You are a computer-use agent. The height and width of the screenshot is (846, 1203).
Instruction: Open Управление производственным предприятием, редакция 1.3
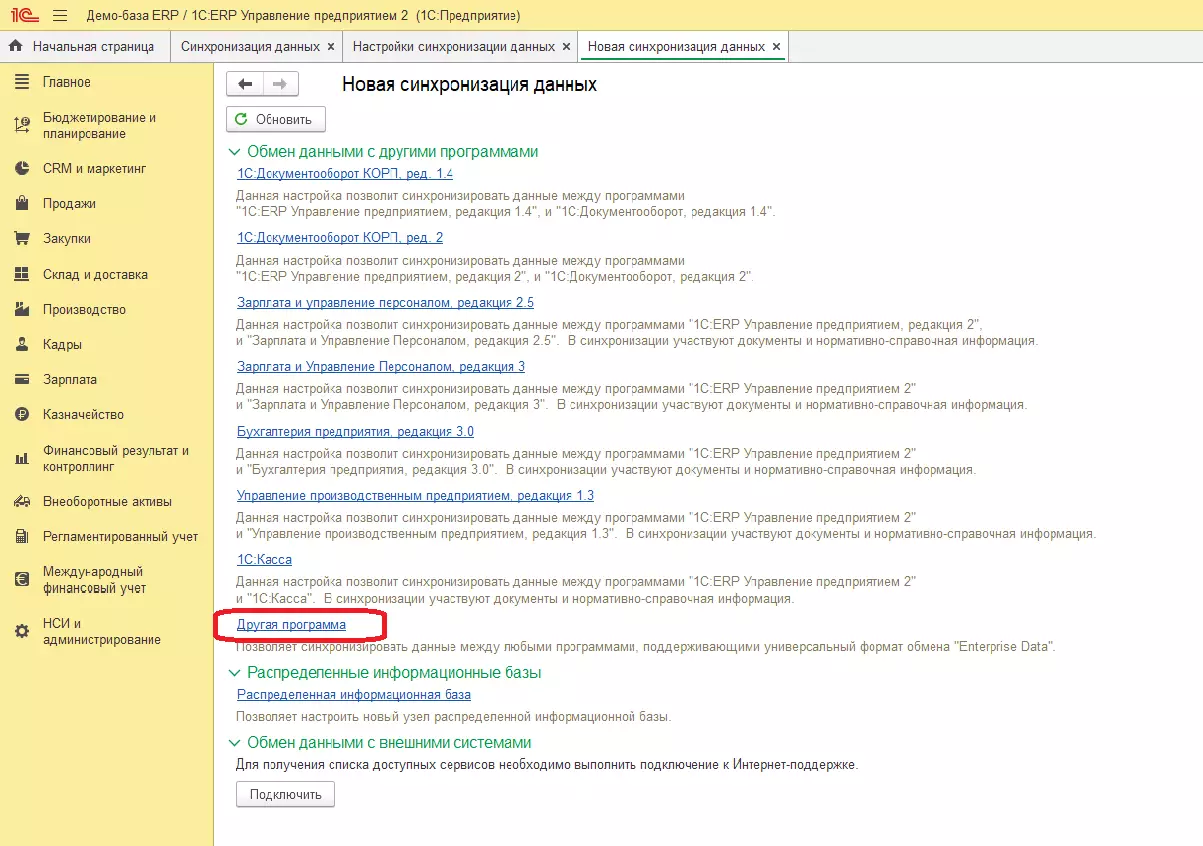(416, 495)
